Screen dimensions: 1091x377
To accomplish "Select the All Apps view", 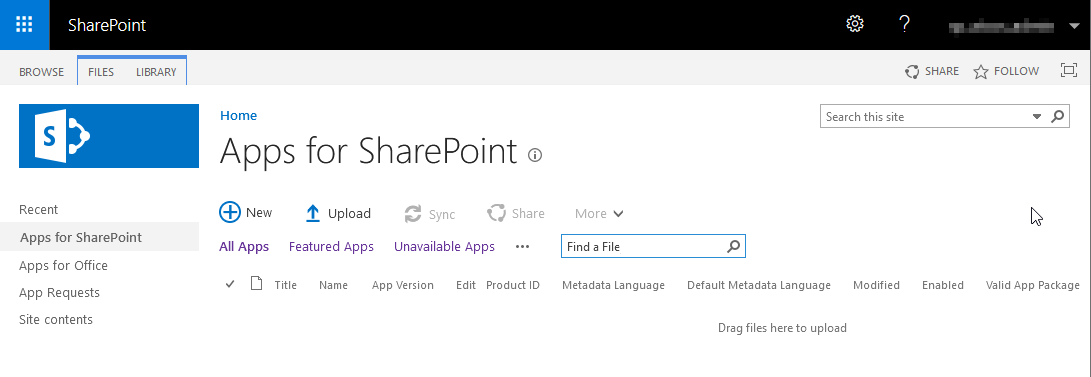I will (244, 246).
